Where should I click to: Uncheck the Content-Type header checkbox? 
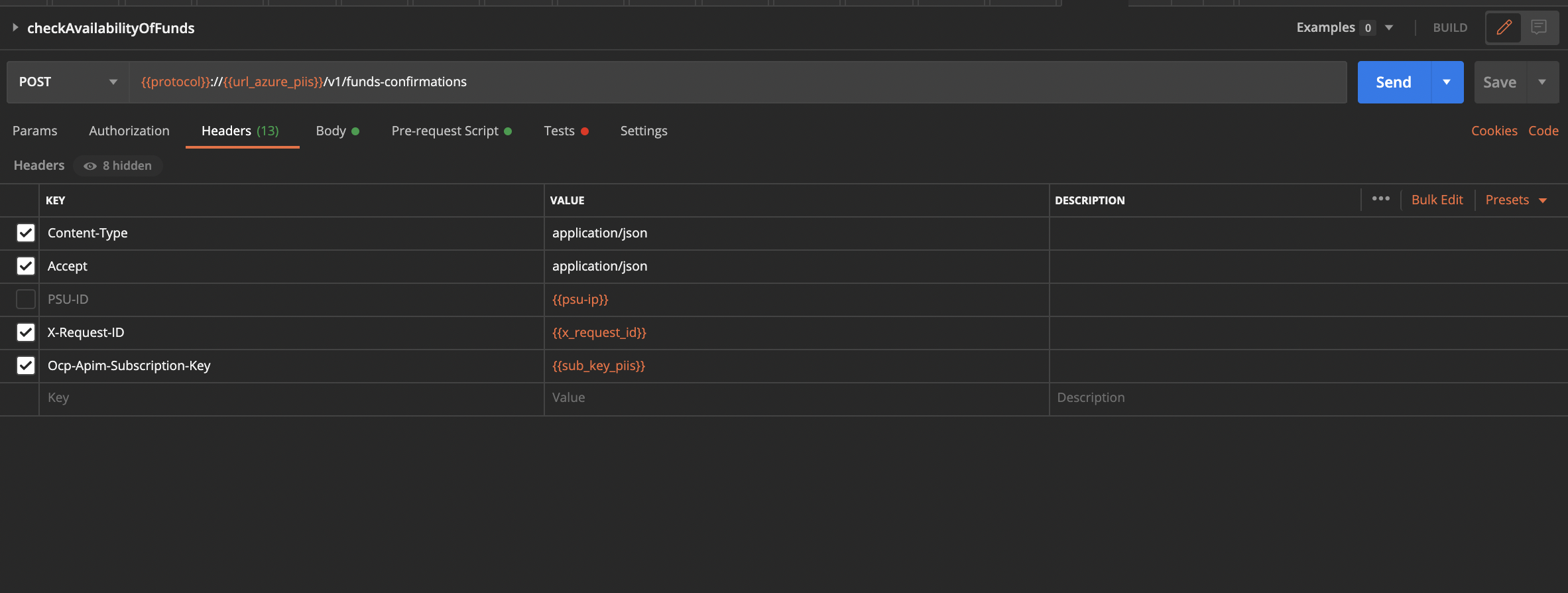point(26,233)
